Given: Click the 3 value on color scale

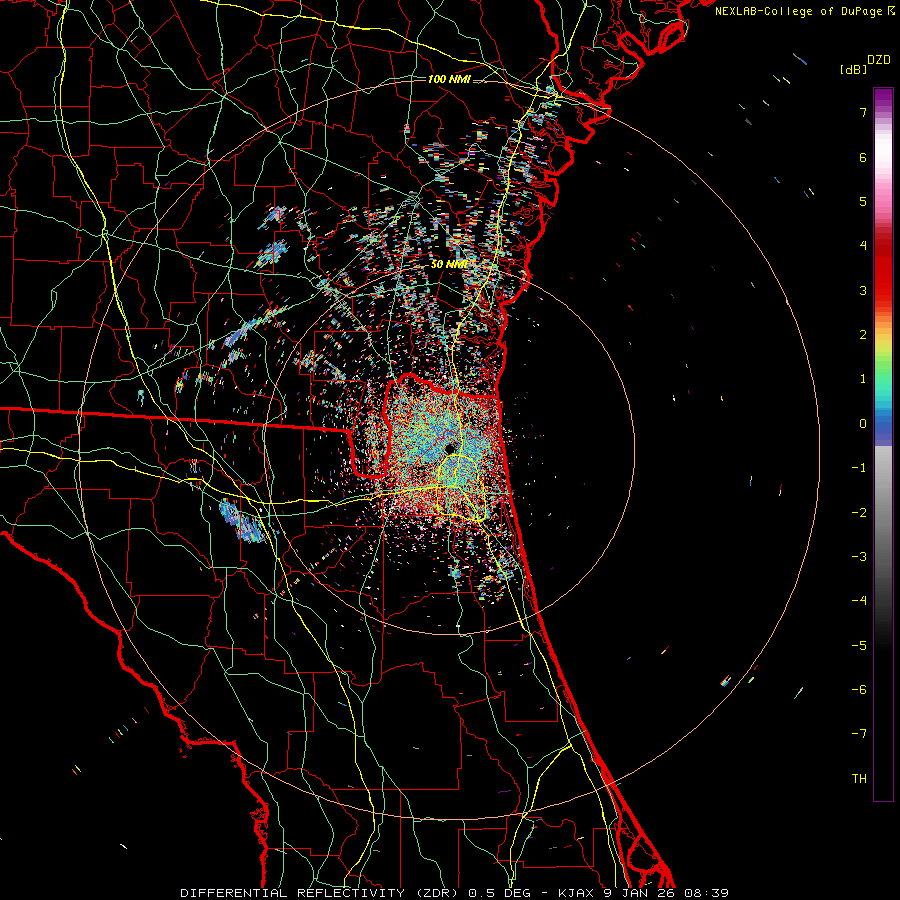Looking at the screenshot, I should coord(863,290).
